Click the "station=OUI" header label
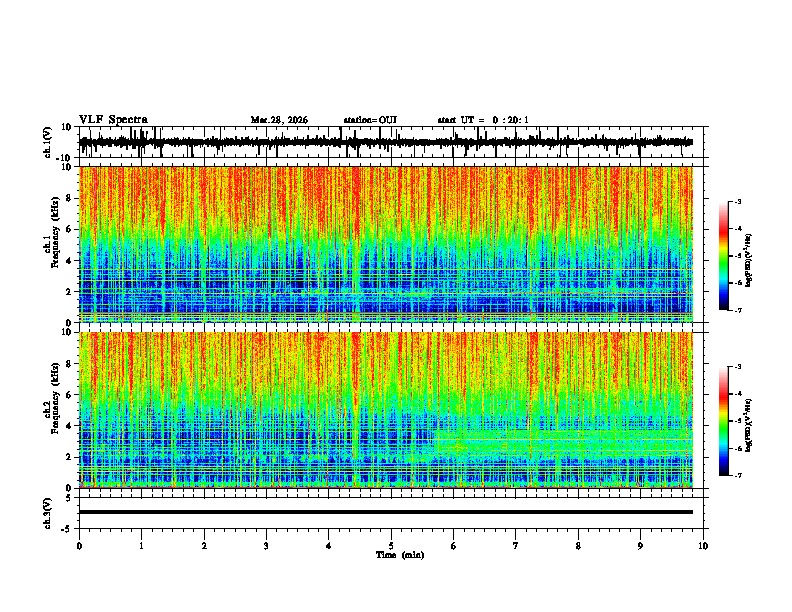 370,120
